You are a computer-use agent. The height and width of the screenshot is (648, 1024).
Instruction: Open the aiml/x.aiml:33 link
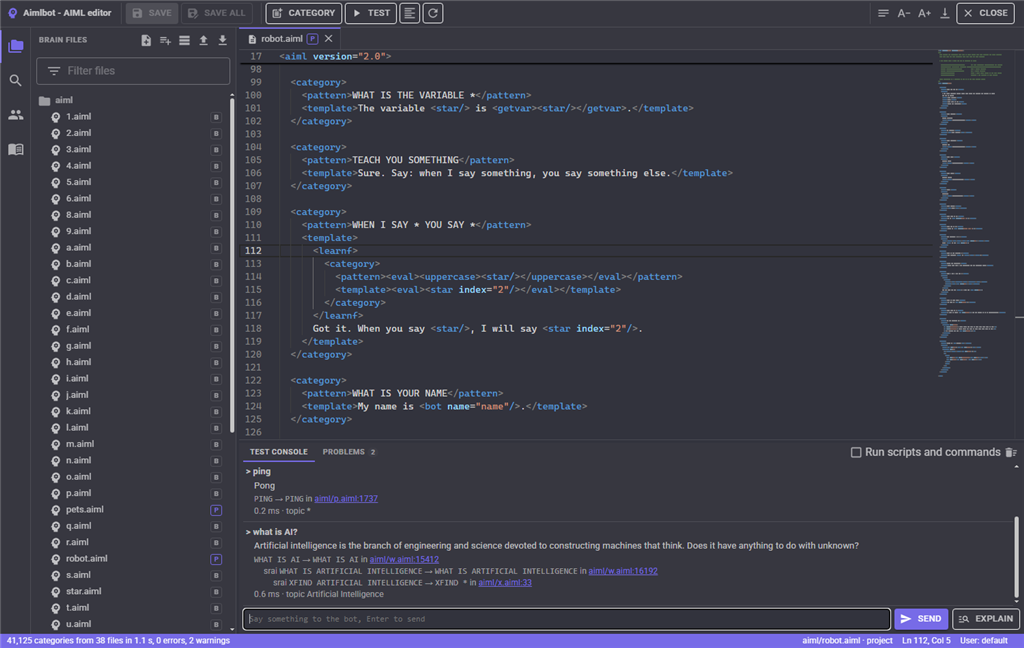coord(504,583)
